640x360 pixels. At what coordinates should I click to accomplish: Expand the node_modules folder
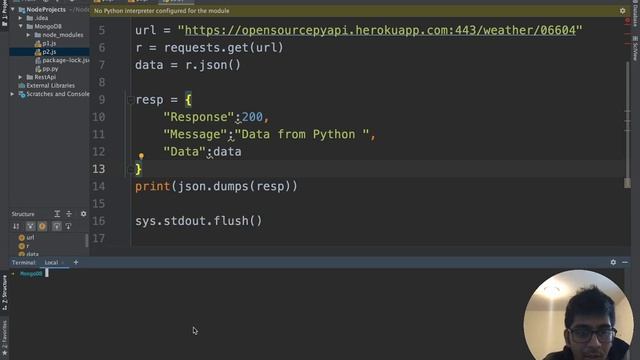point(28,35)
